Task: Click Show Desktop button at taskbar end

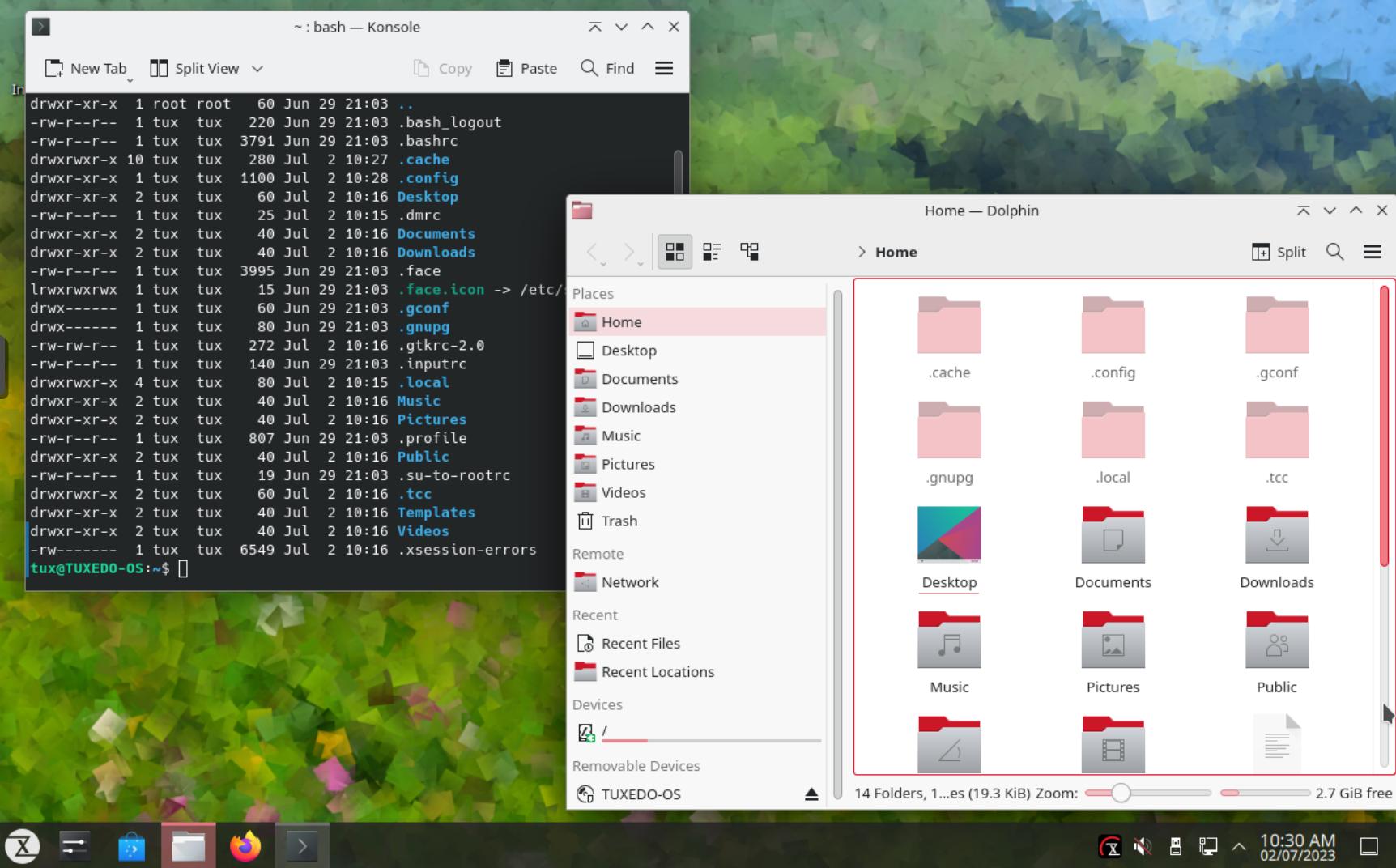Action: click(x=1369, y=847)
